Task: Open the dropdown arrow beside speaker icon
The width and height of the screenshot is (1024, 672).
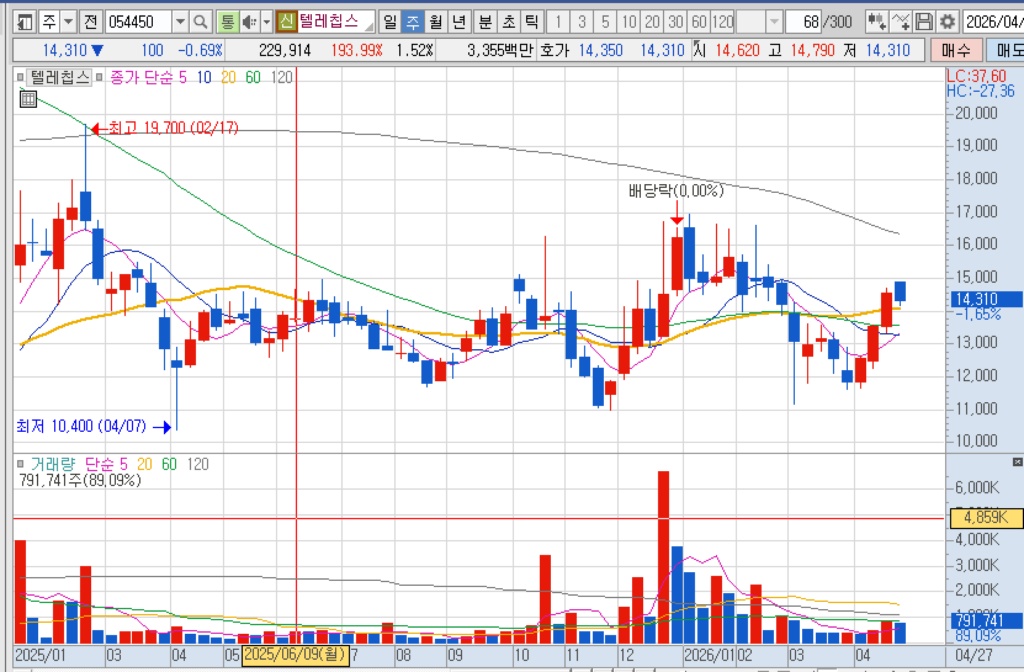Action: pos(266,22)
